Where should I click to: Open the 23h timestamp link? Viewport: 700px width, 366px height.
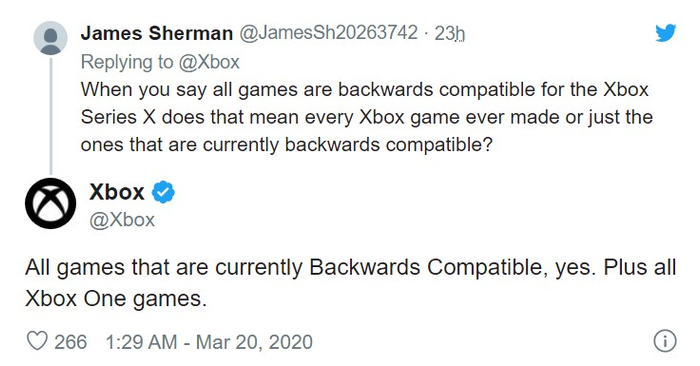[450, 33]
